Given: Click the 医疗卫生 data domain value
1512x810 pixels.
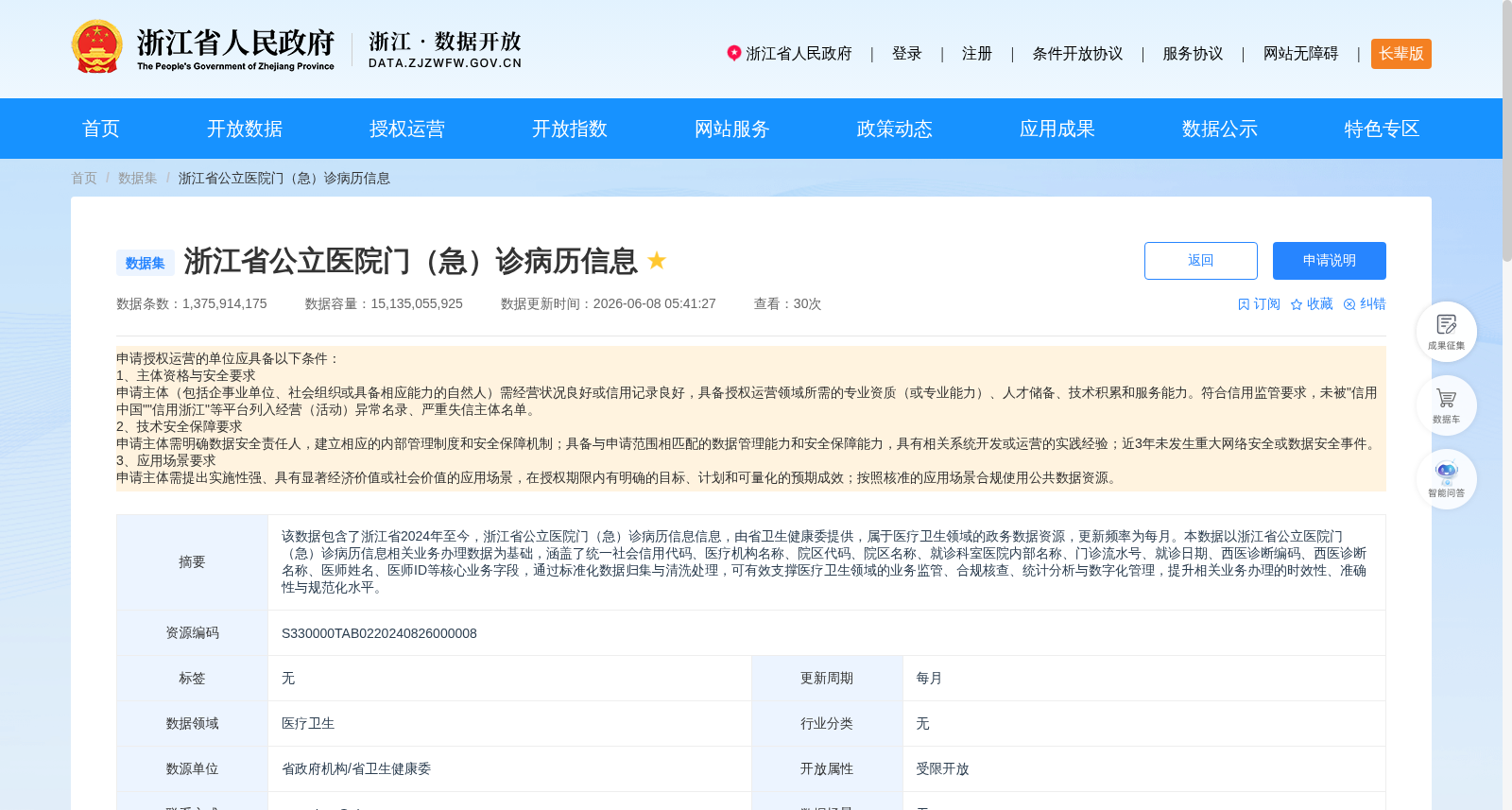Looking at the screenshot, I should click(x=308, y=724).
